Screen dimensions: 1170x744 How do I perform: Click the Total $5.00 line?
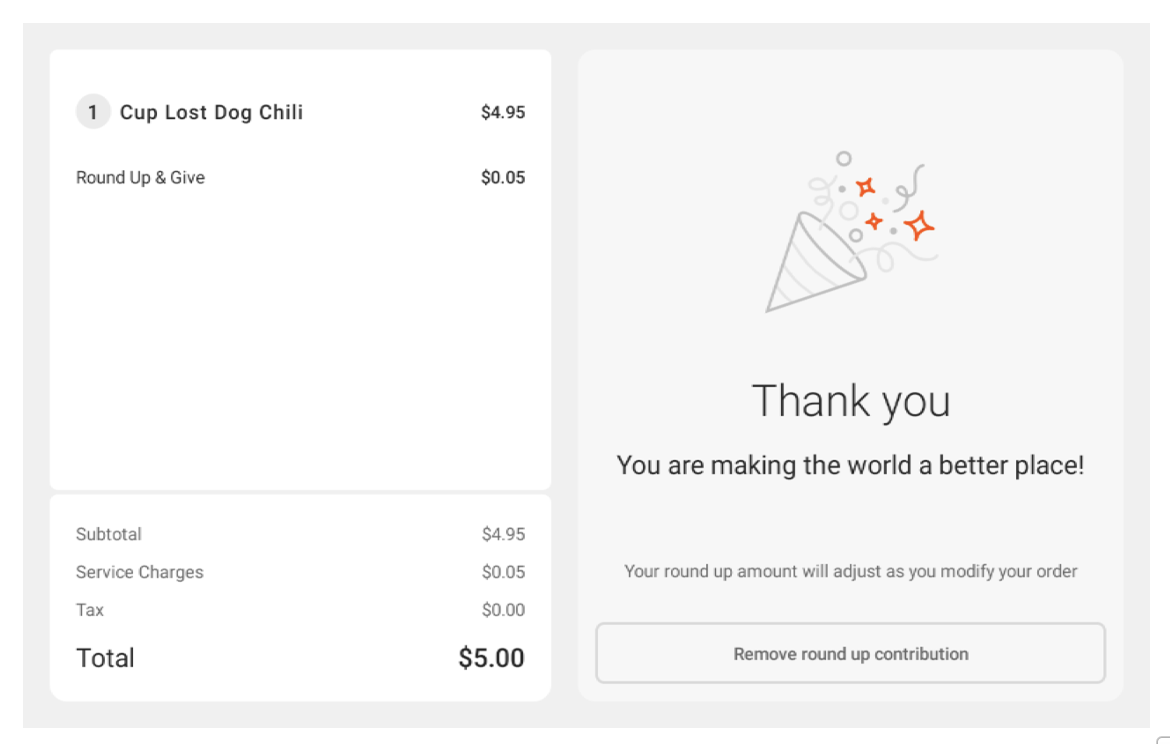tap(300, 657)
